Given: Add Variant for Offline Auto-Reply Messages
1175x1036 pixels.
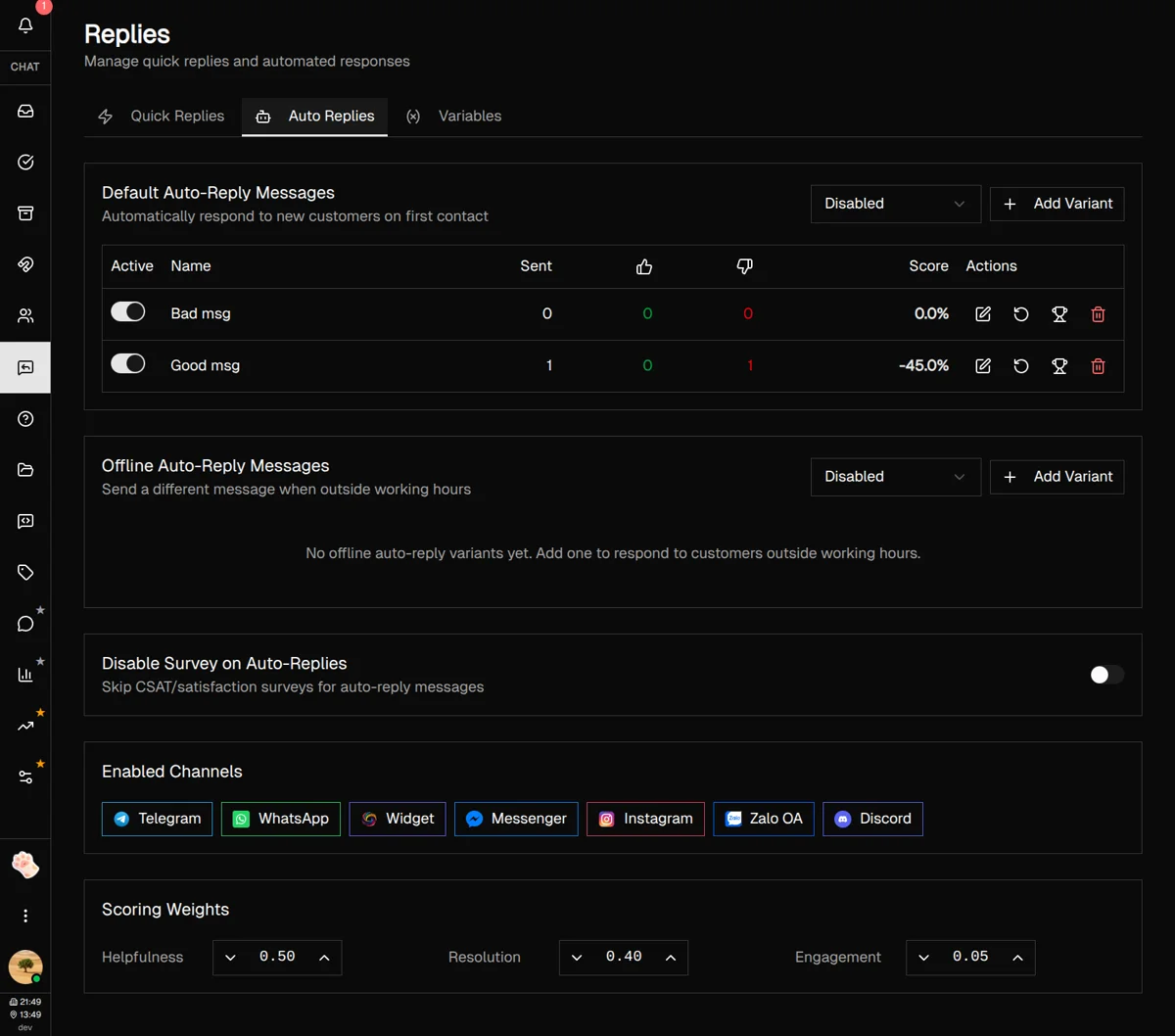Looking at the screenshot, I should click(x=1057, y=477).
